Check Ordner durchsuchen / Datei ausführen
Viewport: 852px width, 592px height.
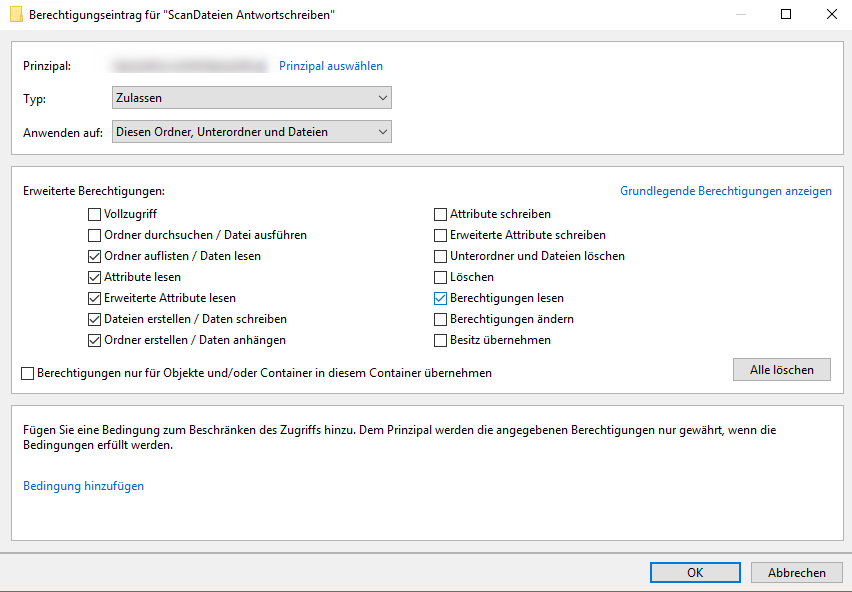pos(95,235)
